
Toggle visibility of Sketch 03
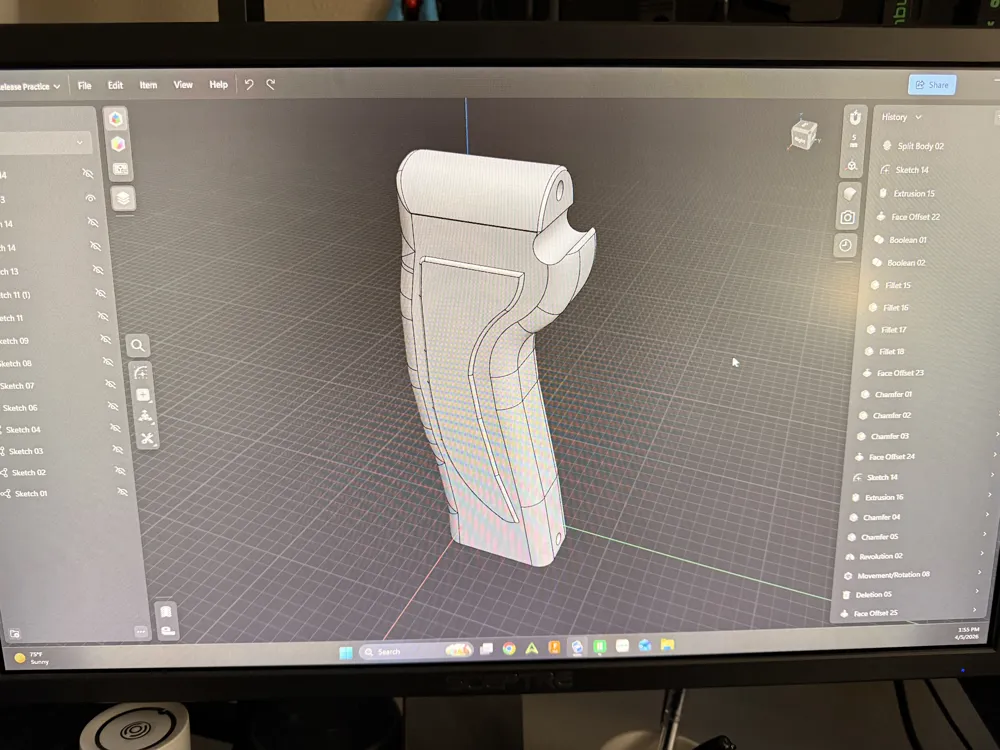pyautogui.click(x=118, y=449)
